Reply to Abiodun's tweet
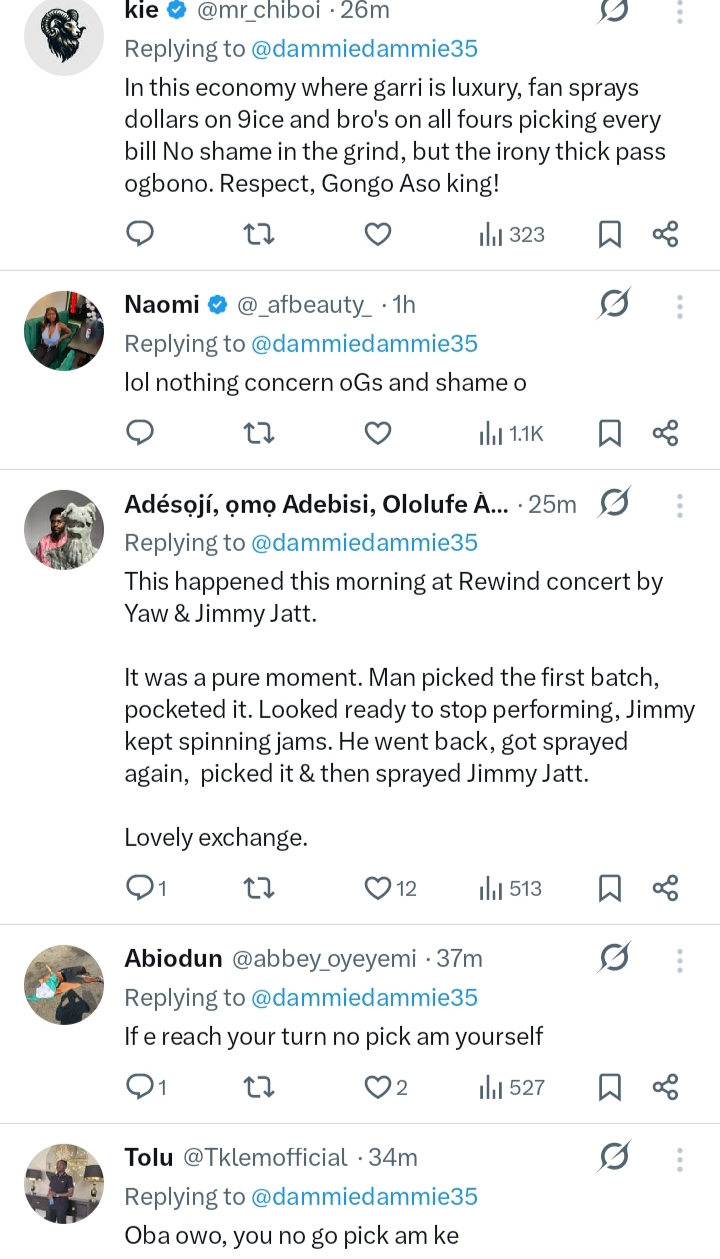The width and height of the screenshot is (720, 1259). pos(140,1087)
